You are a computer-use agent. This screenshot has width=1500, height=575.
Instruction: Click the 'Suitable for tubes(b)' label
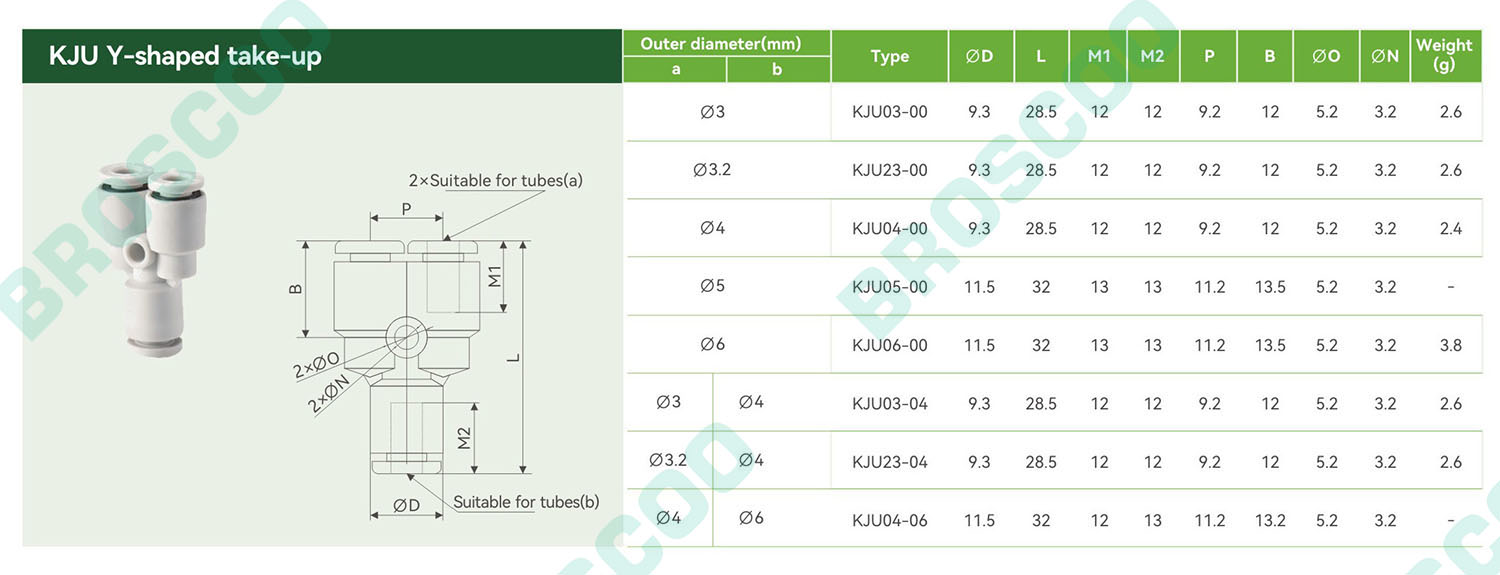[x=526, y=502]
